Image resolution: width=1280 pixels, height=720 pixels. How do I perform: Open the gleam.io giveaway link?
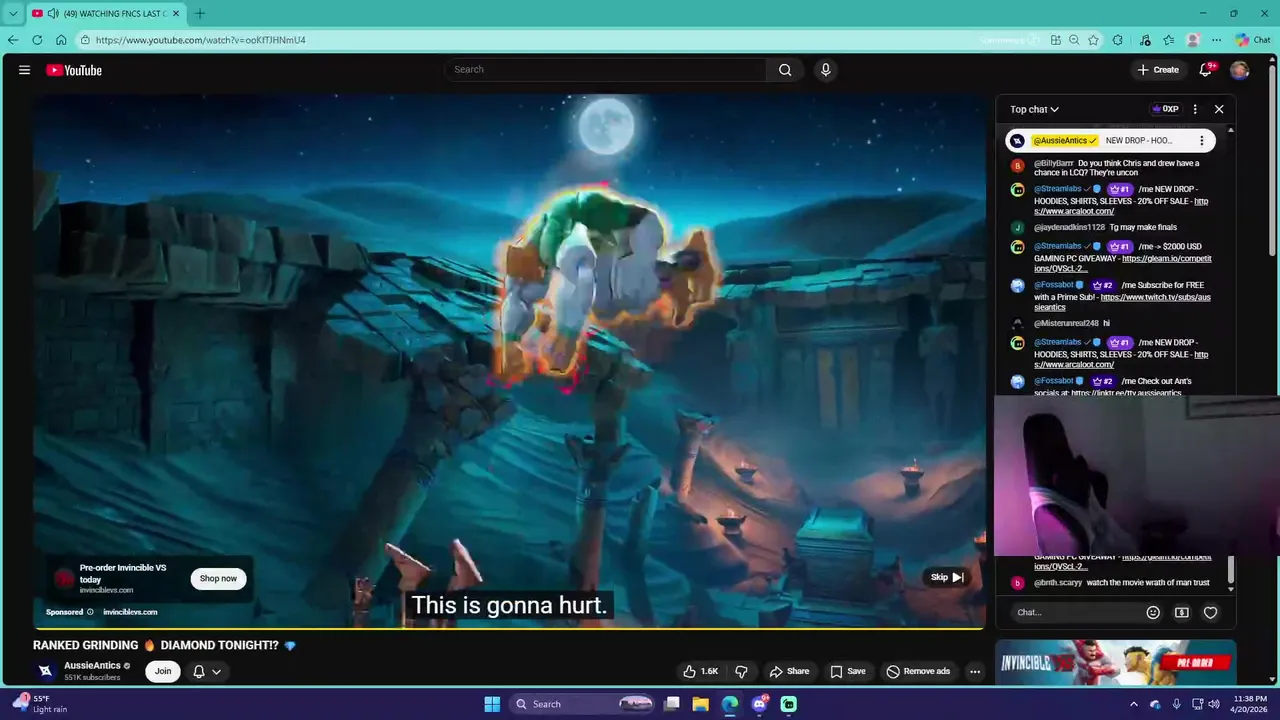pos(1123,264)
